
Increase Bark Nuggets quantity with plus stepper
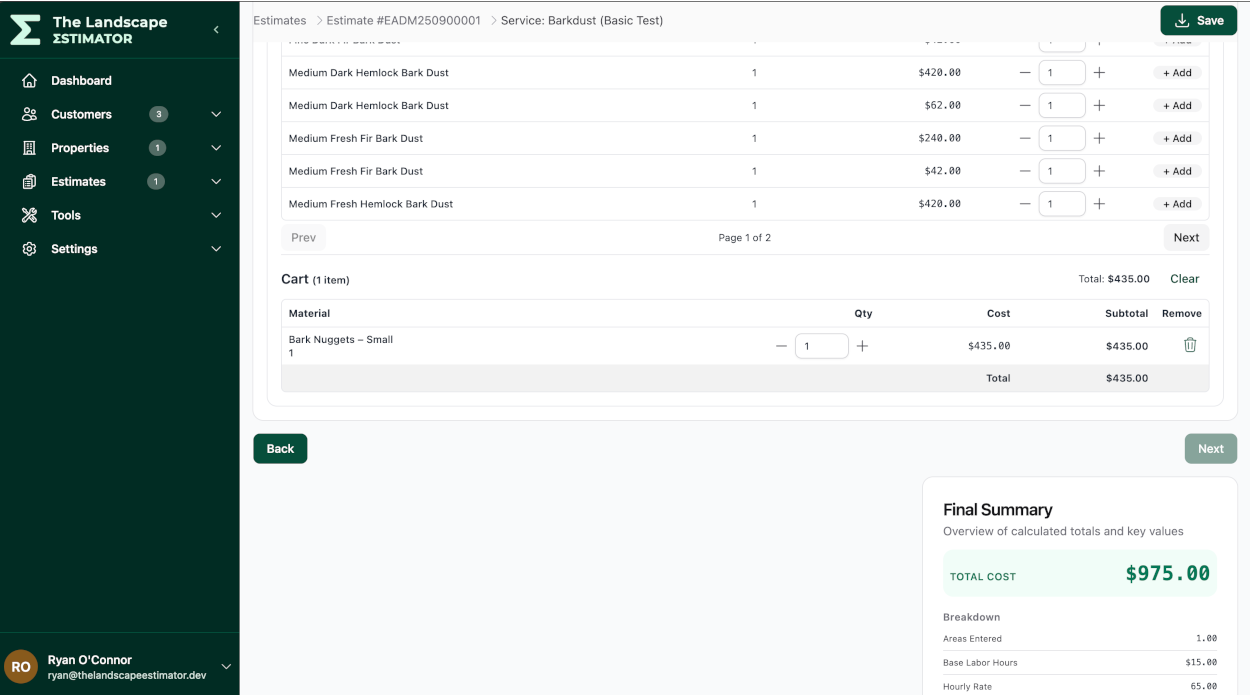(862, 344)
